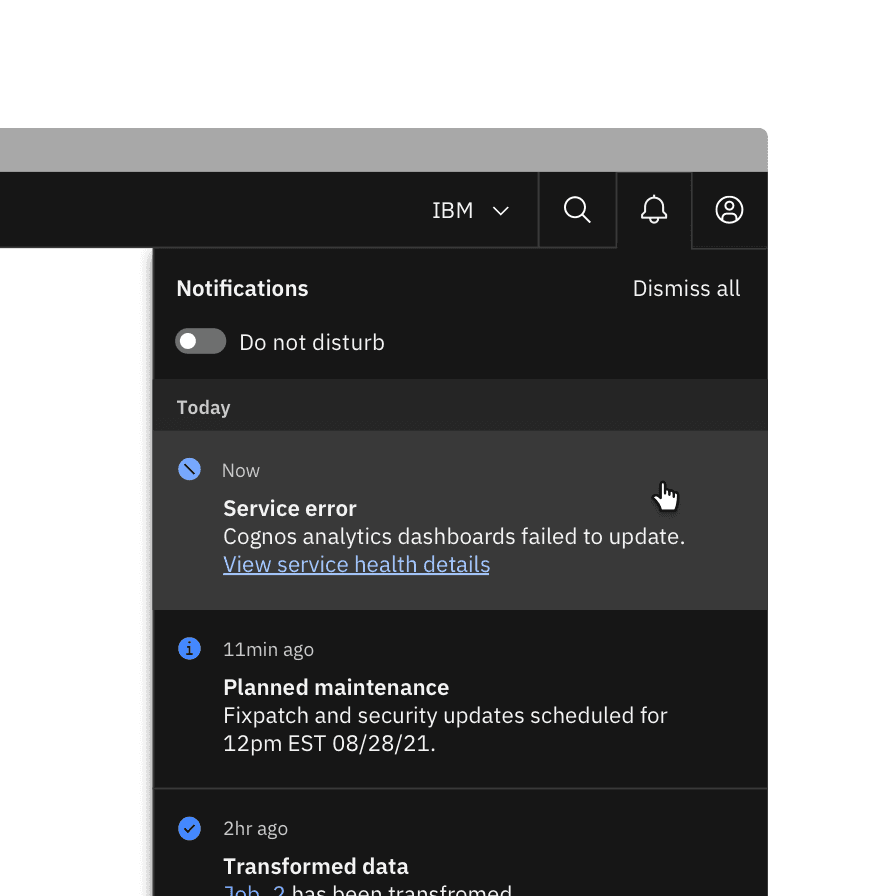Open the Transformed data notification title
Image resolution: width=896 pixels, height=896 pixels.
click(316, 866)
